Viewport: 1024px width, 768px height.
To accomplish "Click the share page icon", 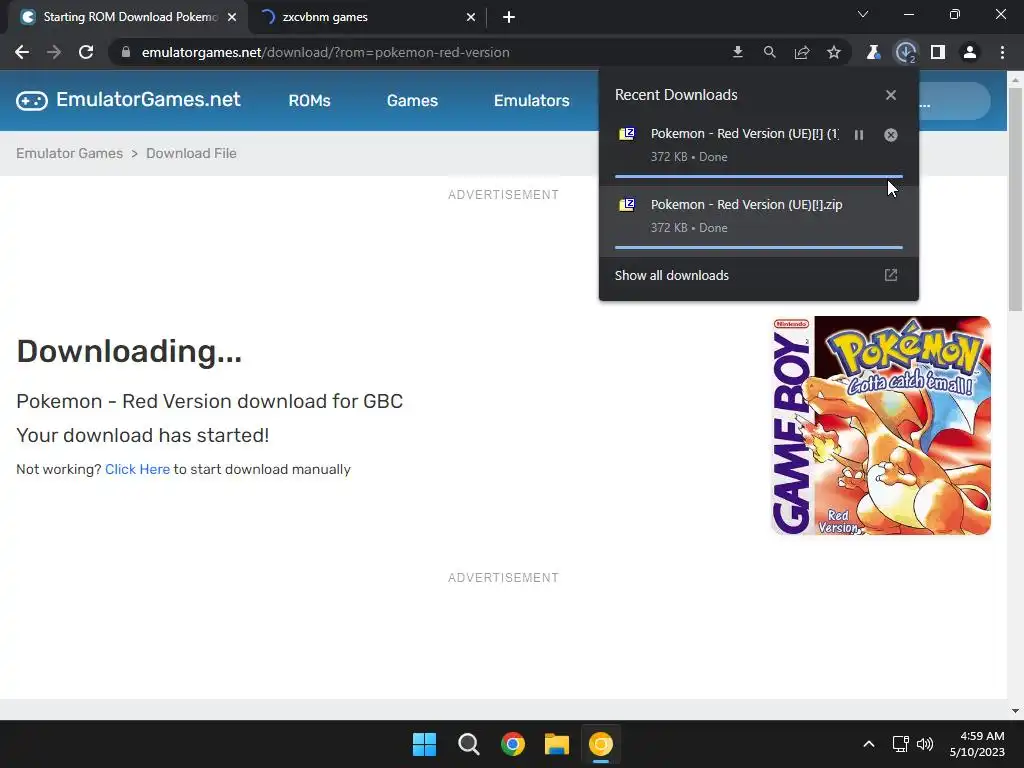I will click(801, 52).
